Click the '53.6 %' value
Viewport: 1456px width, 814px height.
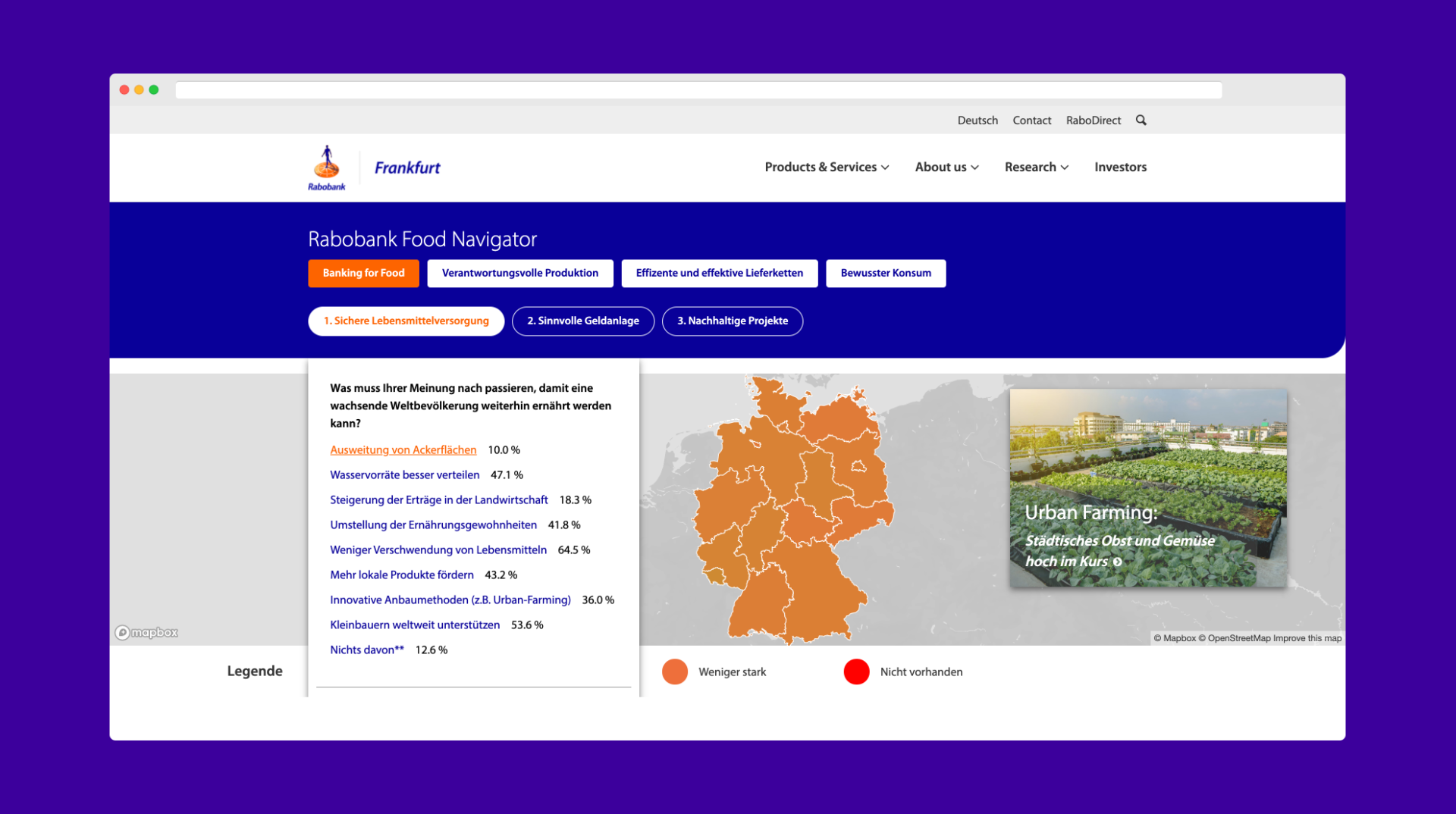click(527, 625)
